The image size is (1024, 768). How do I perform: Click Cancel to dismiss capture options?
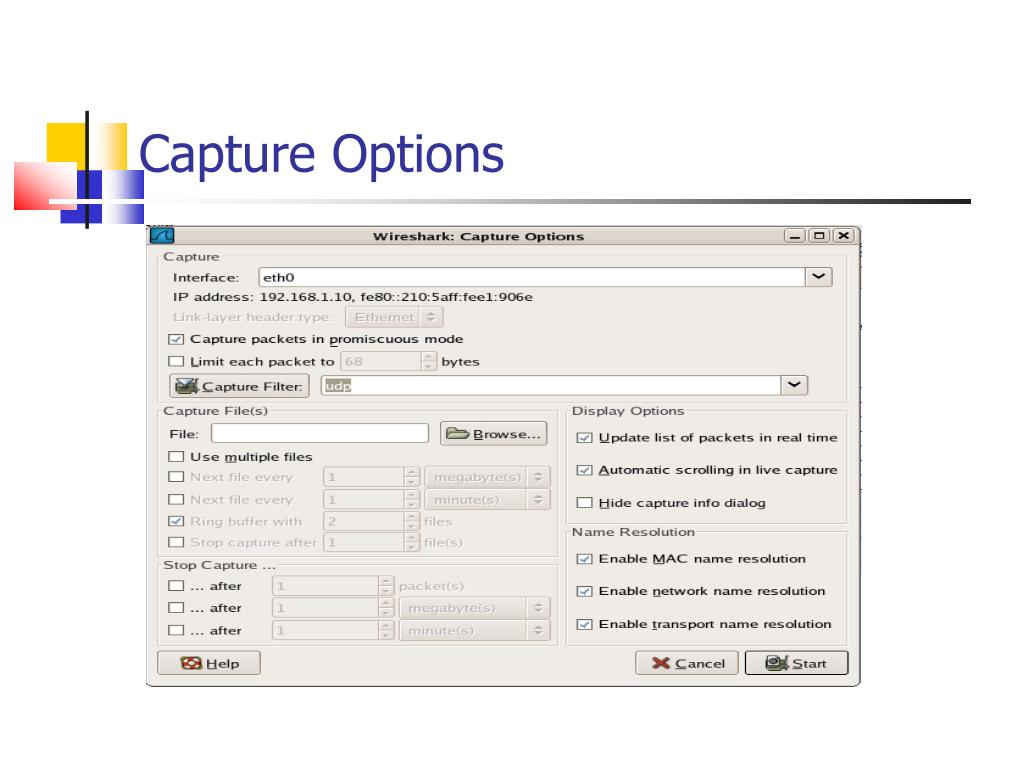pos(686,663)
